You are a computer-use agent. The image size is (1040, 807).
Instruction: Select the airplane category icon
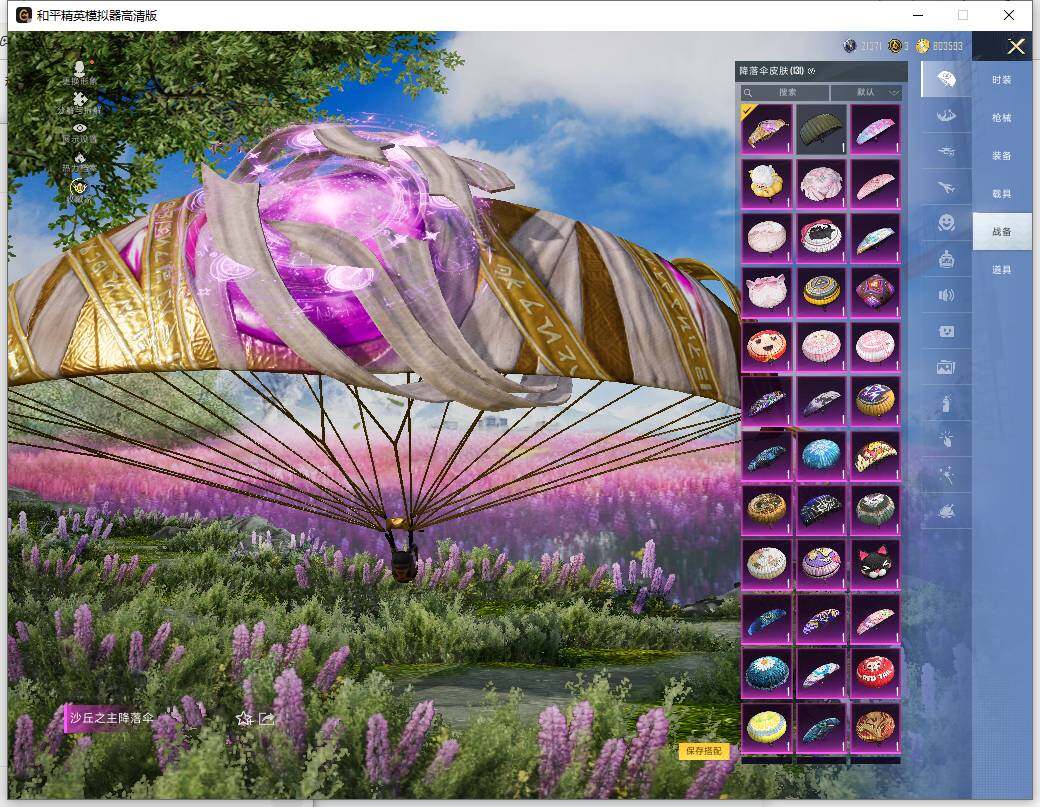946,188
